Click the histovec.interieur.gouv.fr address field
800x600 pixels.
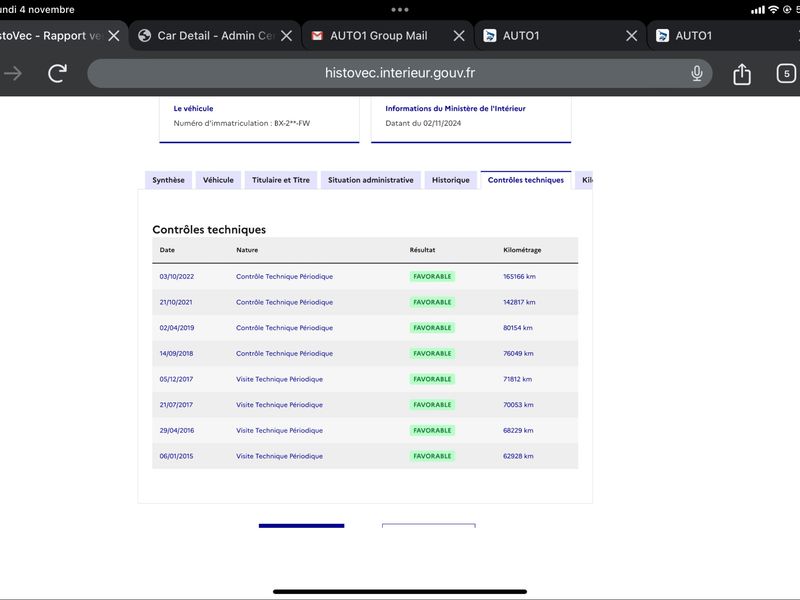point(399,73)
